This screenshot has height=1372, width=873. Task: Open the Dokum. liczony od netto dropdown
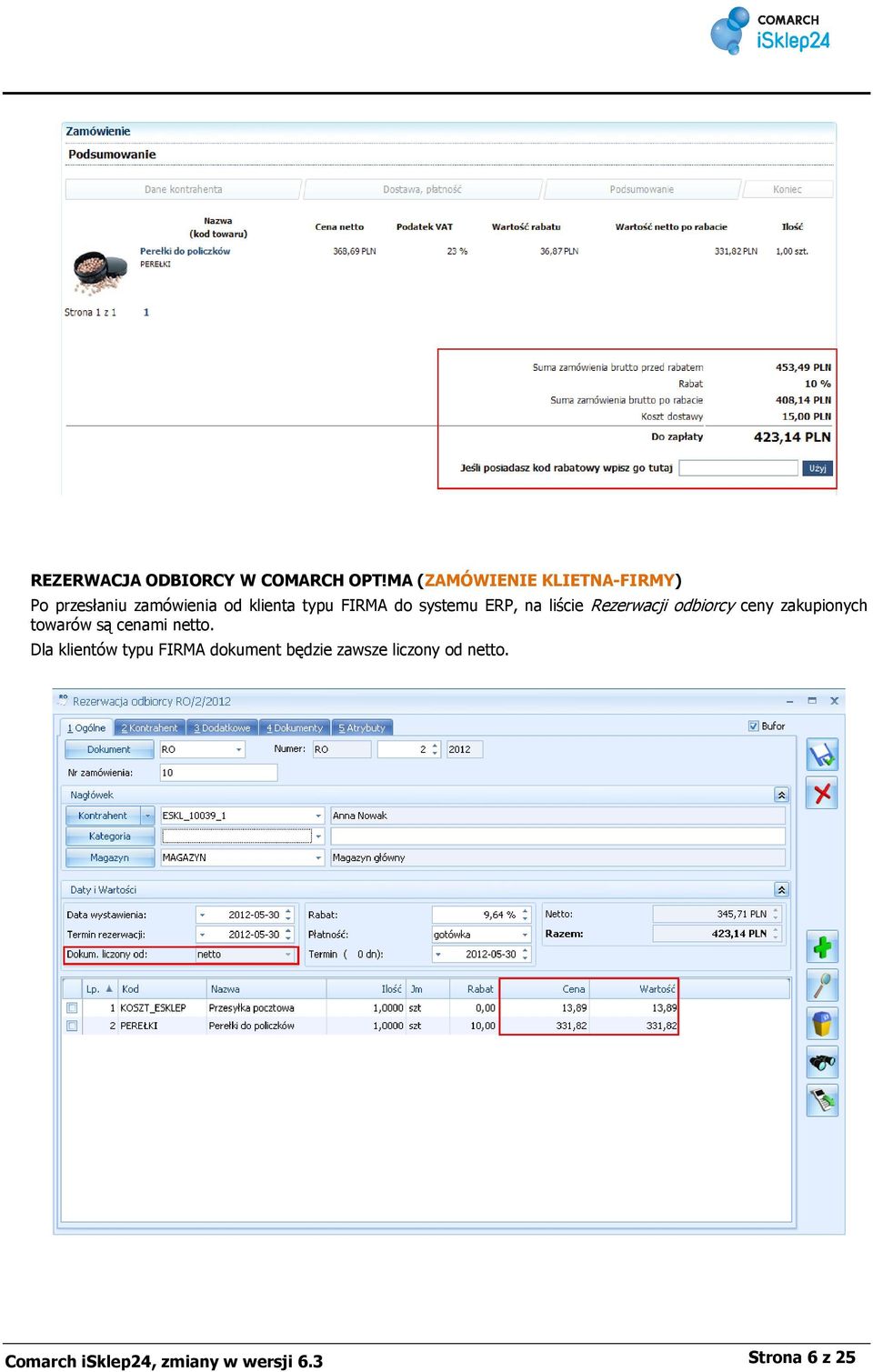[x=289, y=954]
